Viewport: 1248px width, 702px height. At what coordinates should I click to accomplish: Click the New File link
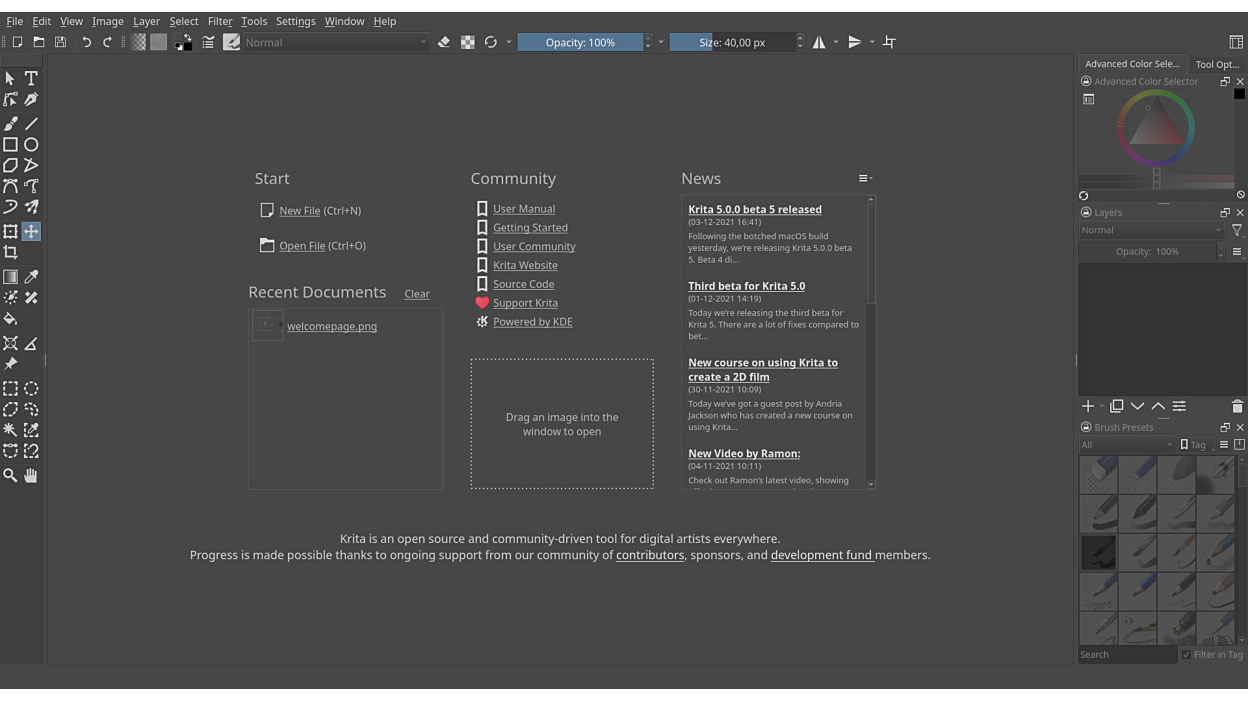299,211
